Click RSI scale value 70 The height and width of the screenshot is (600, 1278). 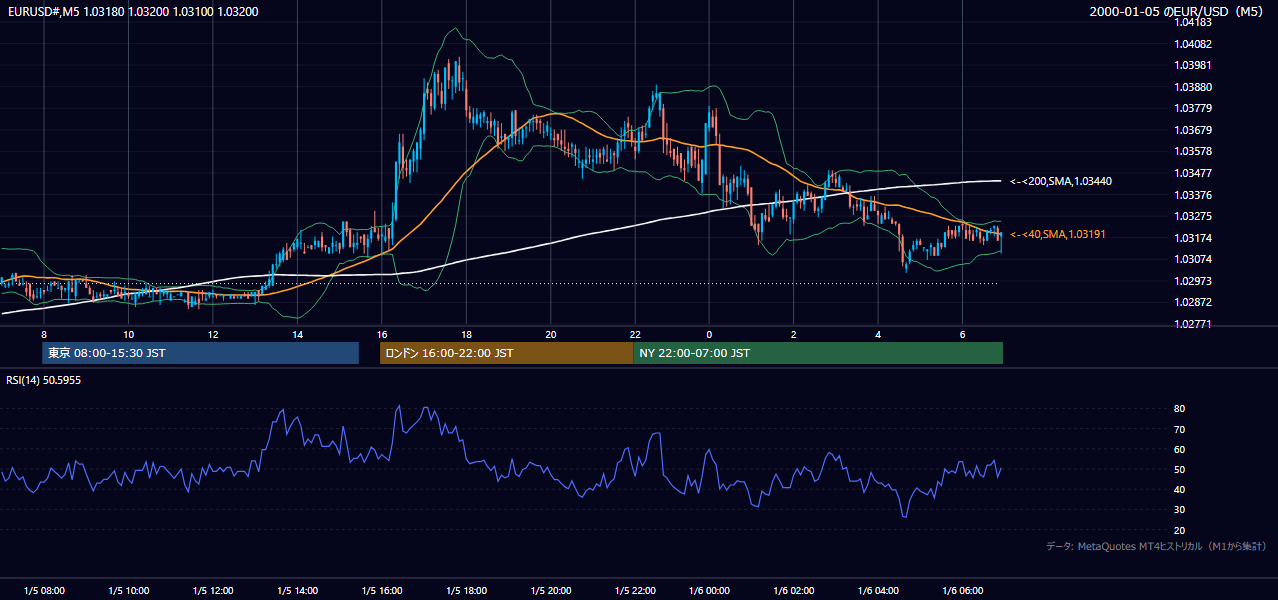1180,429
